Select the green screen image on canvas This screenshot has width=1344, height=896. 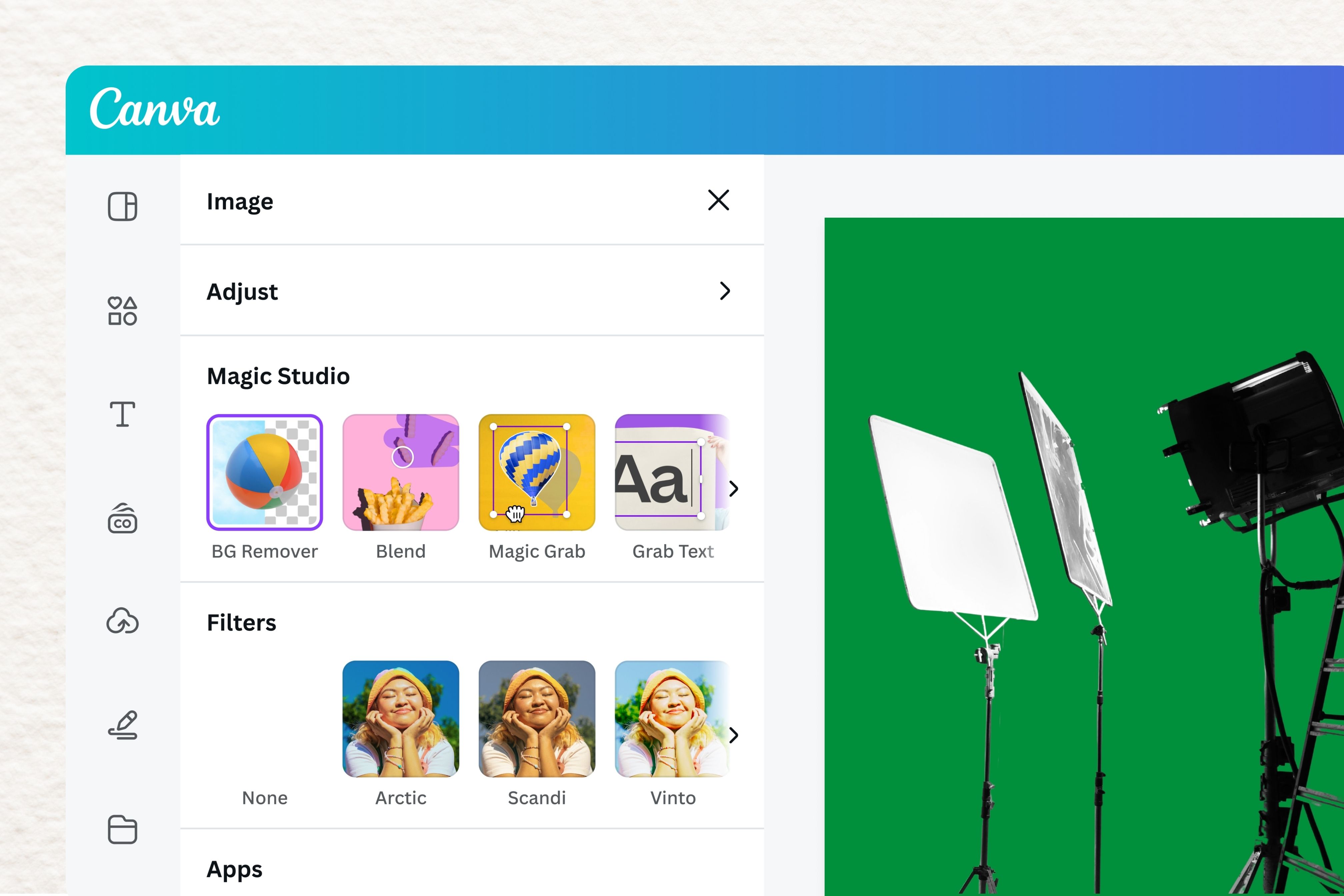tap(1084, 557)
